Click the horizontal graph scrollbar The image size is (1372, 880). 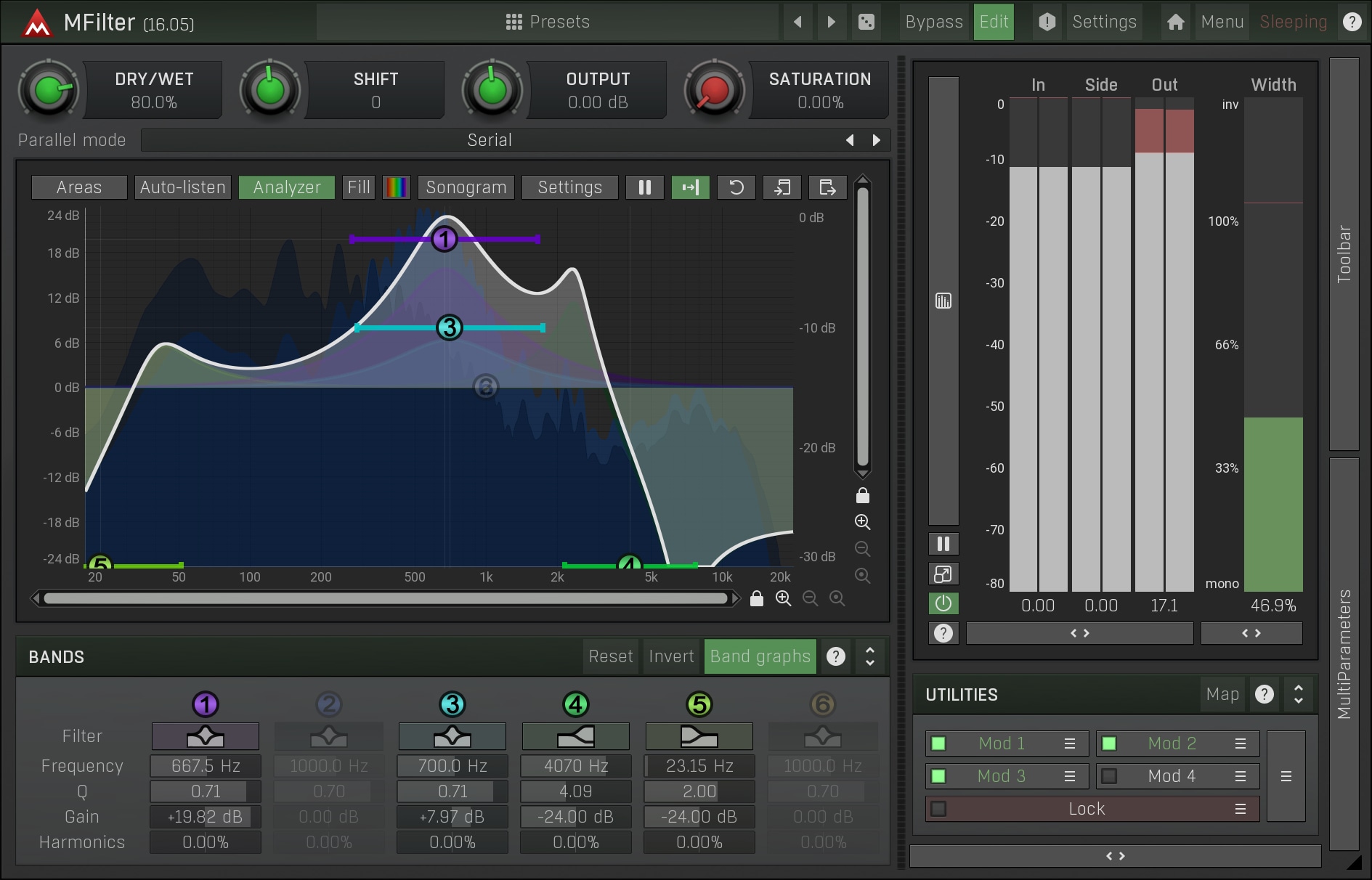(x=386, y=598)
